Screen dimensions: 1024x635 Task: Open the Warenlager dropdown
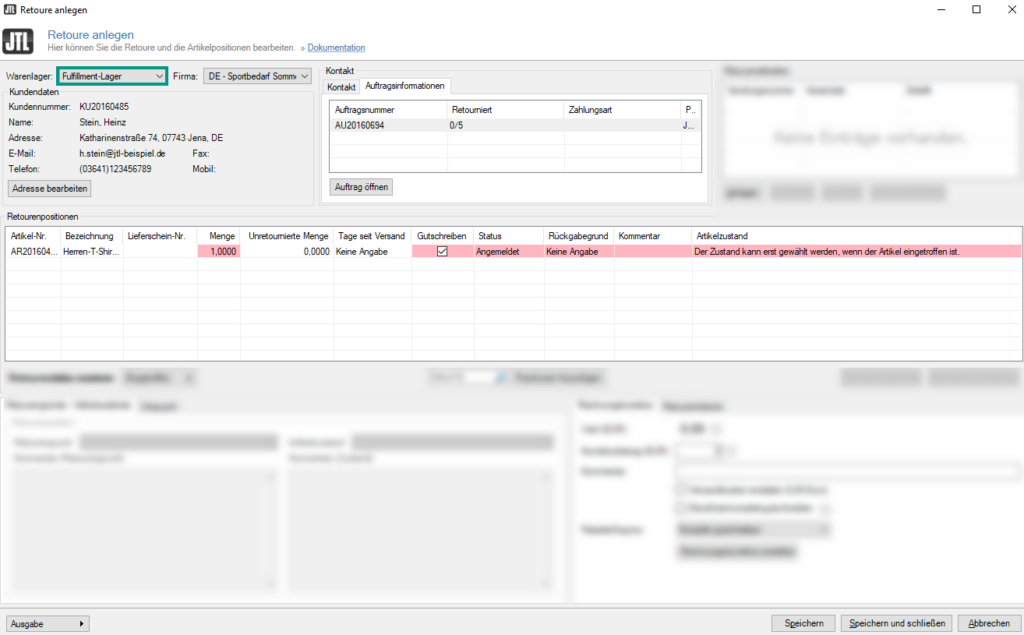(112, 76)
